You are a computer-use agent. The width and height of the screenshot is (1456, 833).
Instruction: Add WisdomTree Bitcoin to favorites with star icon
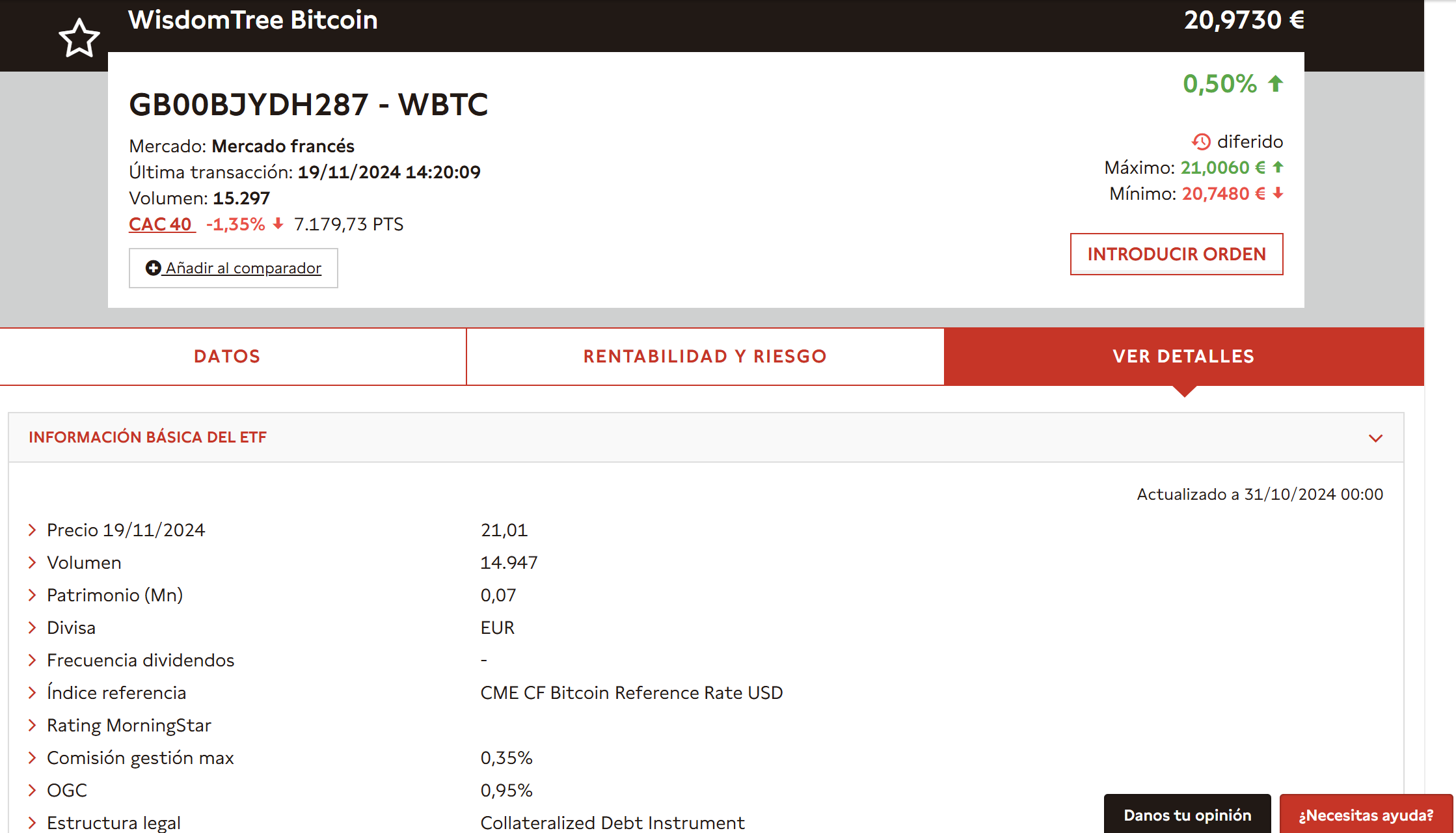pos(79,38)
